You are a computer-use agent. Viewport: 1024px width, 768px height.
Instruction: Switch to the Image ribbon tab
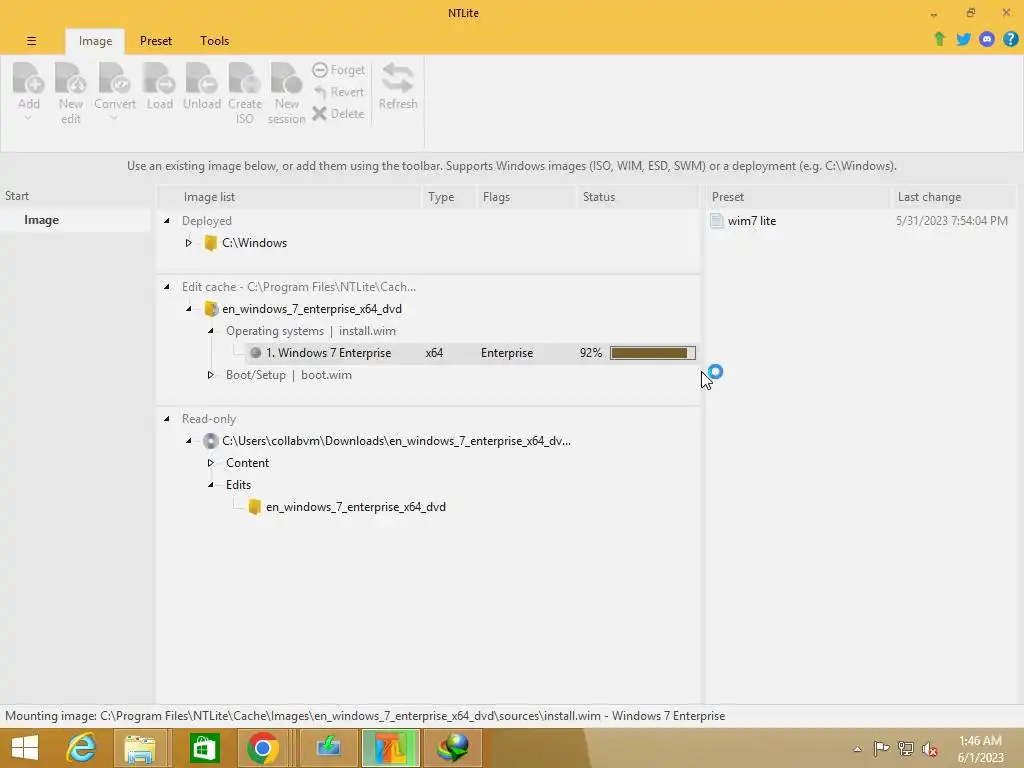click(95, 41)
